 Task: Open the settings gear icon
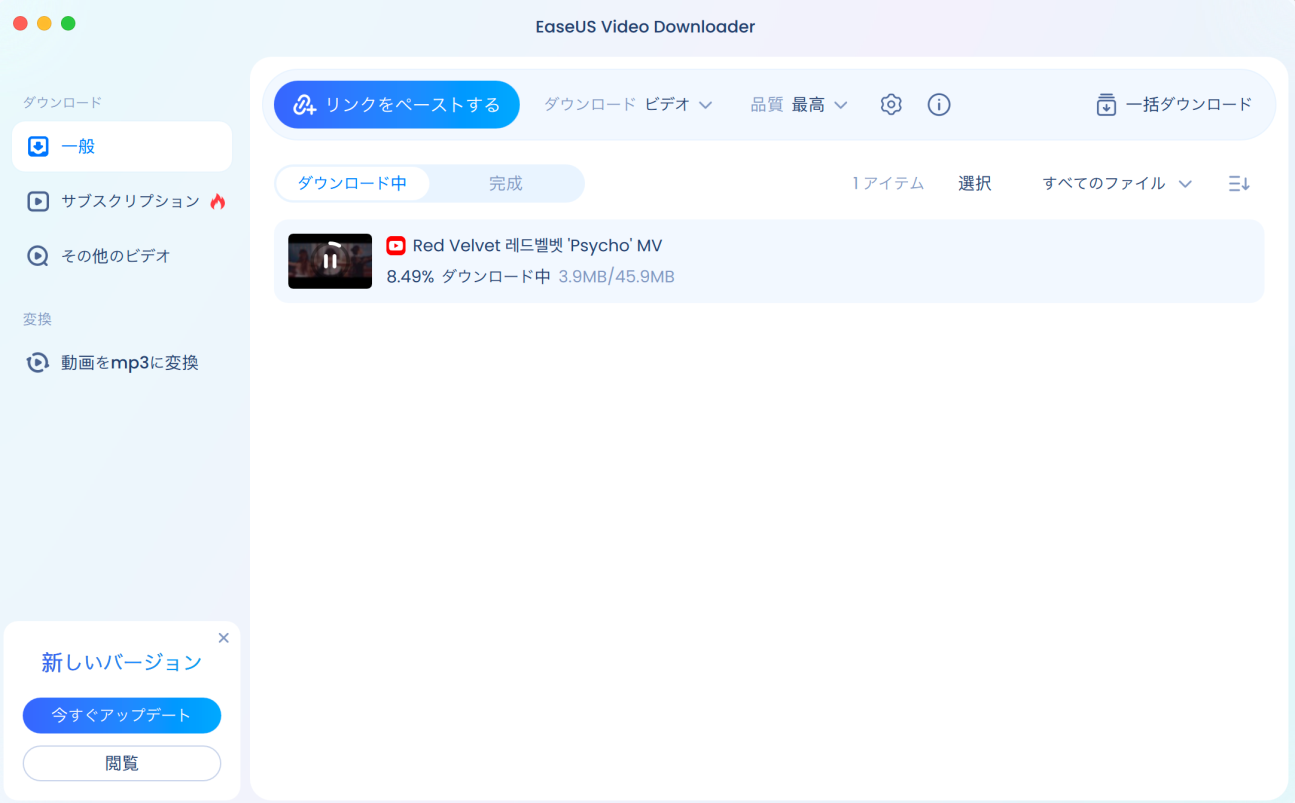(x=890, y=104)
